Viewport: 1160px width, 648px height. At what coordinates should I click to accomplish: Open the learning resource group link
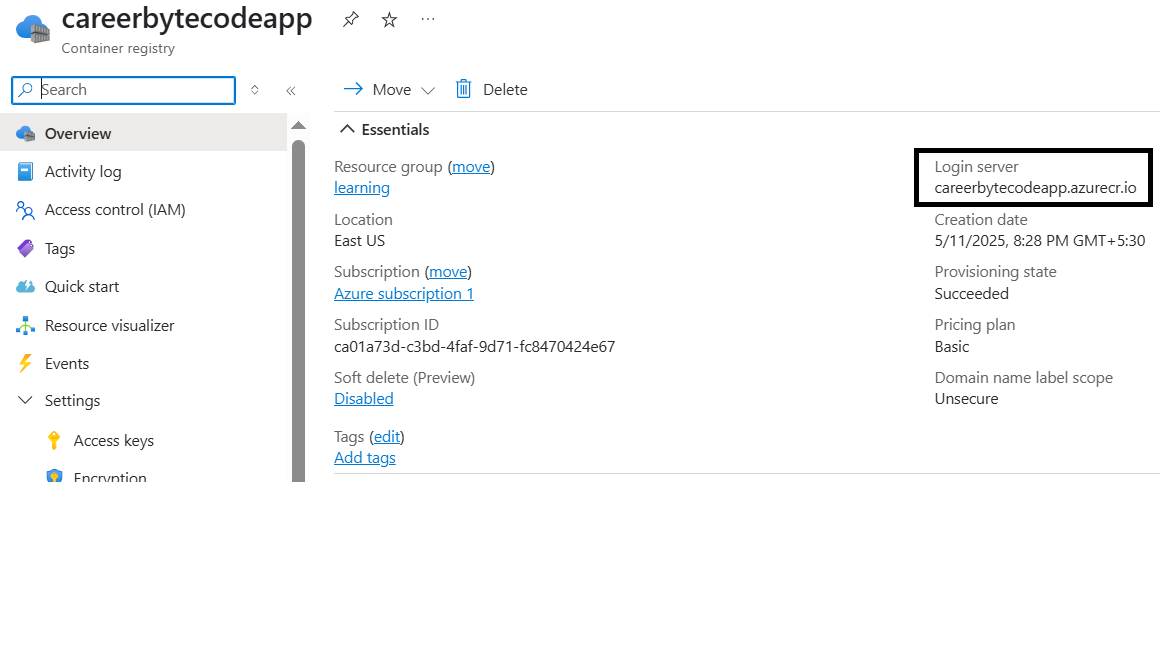(361, 187)
